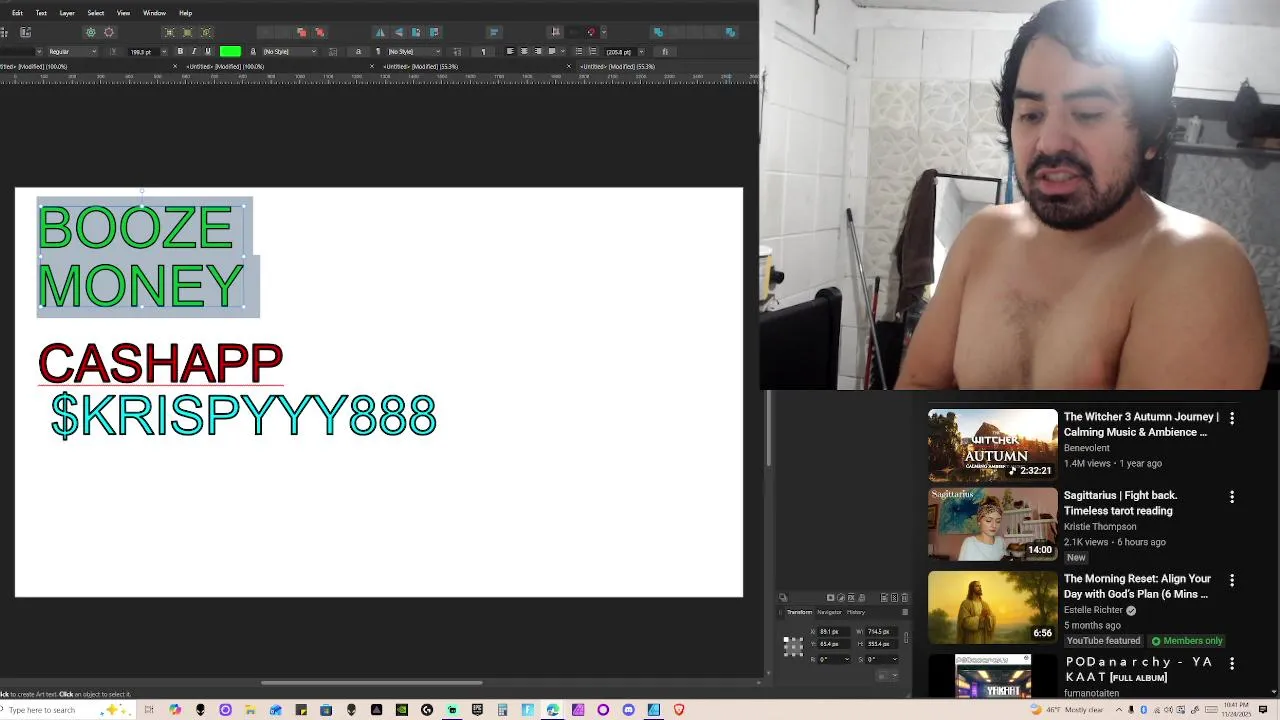
Task: Click the rotate counterclockwise toolbar icon
Action: 416,32
